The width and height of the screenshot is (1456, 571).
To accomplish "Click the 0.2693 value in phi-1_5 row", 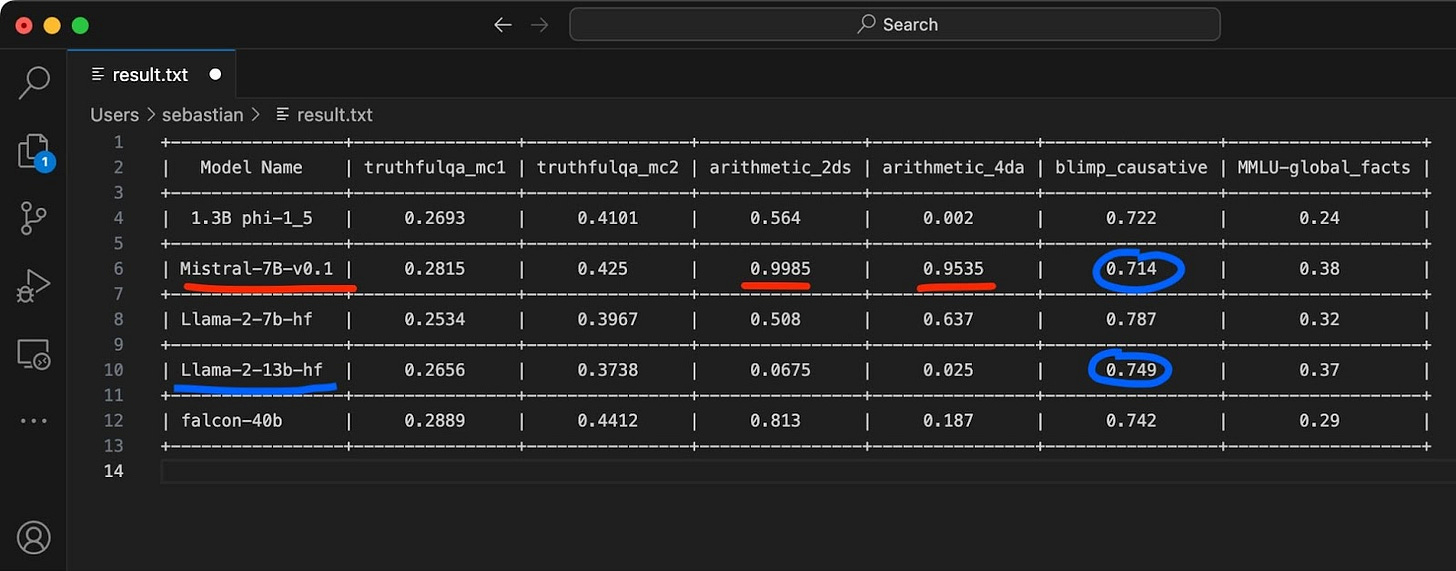I will [434, 218].
